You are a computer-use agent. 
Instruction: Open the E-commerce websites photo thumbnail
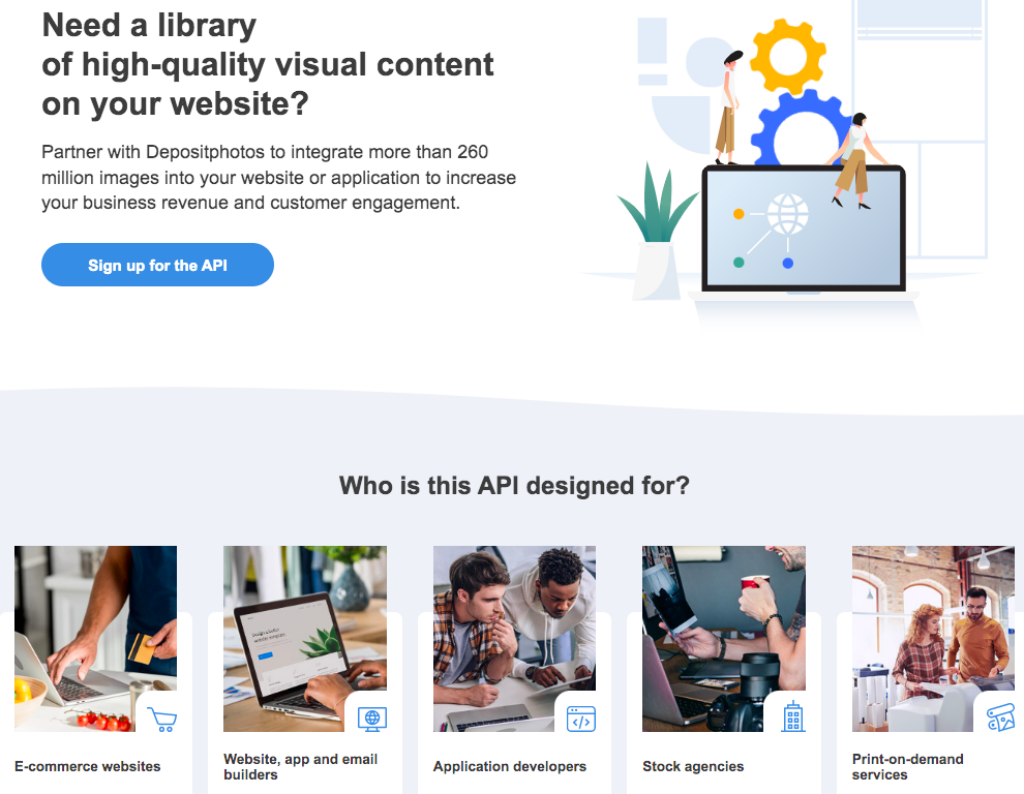pos(95,639)
